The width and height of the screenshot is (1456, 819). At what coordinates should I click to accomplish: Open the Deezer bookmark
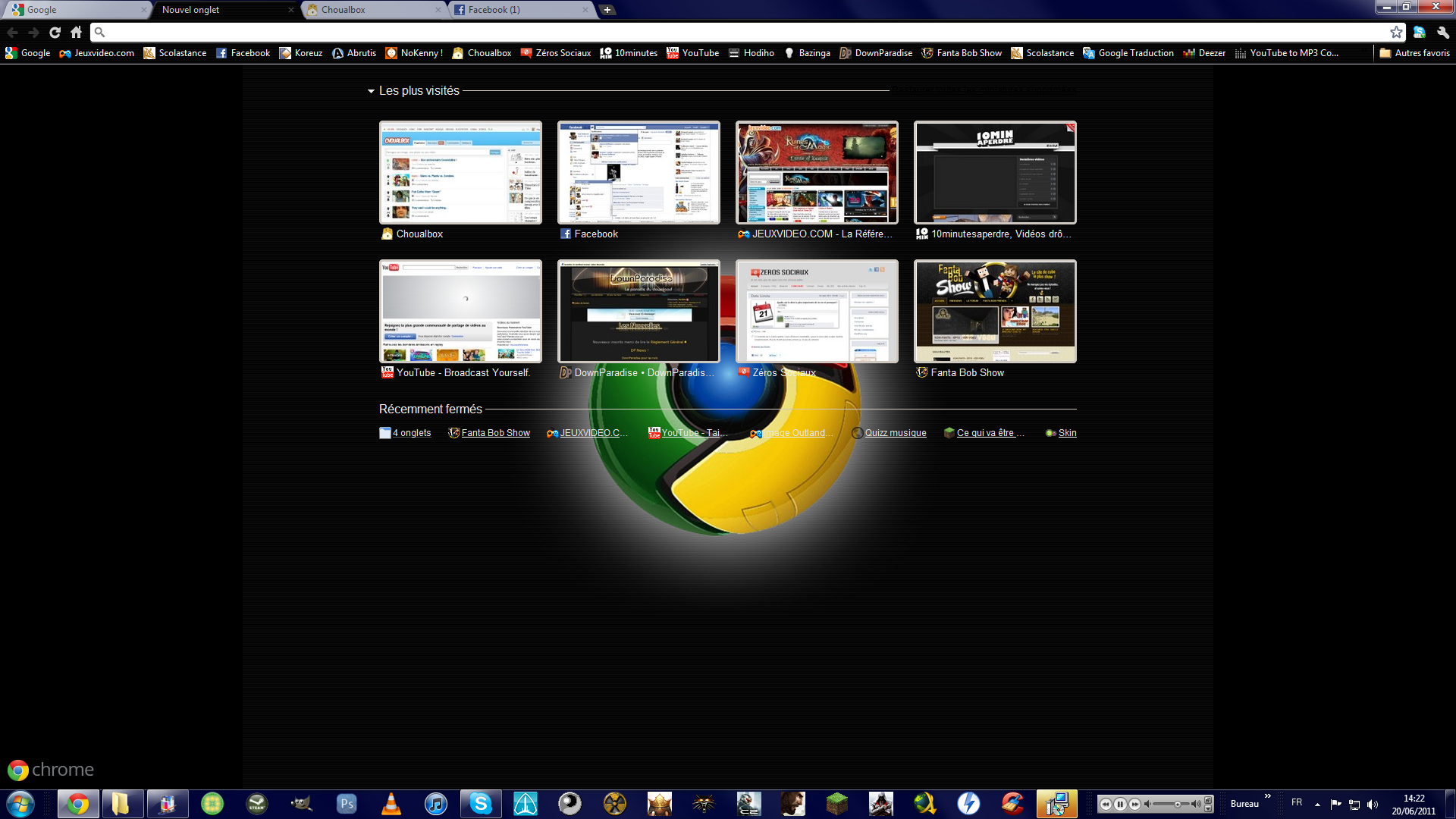1204,53
